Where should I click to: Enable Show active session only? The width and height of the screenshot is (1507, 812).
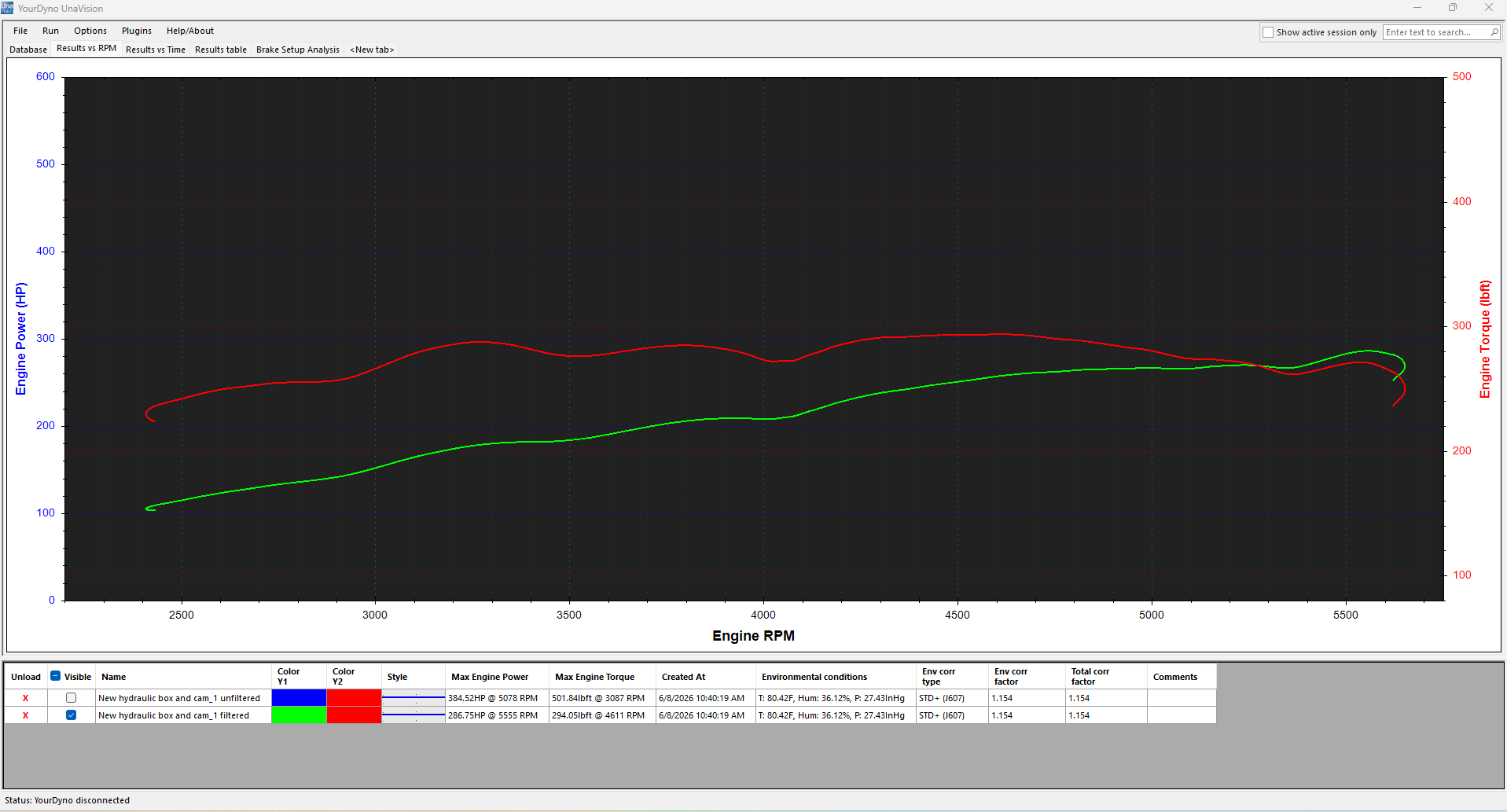click(x=1268, y=32)
